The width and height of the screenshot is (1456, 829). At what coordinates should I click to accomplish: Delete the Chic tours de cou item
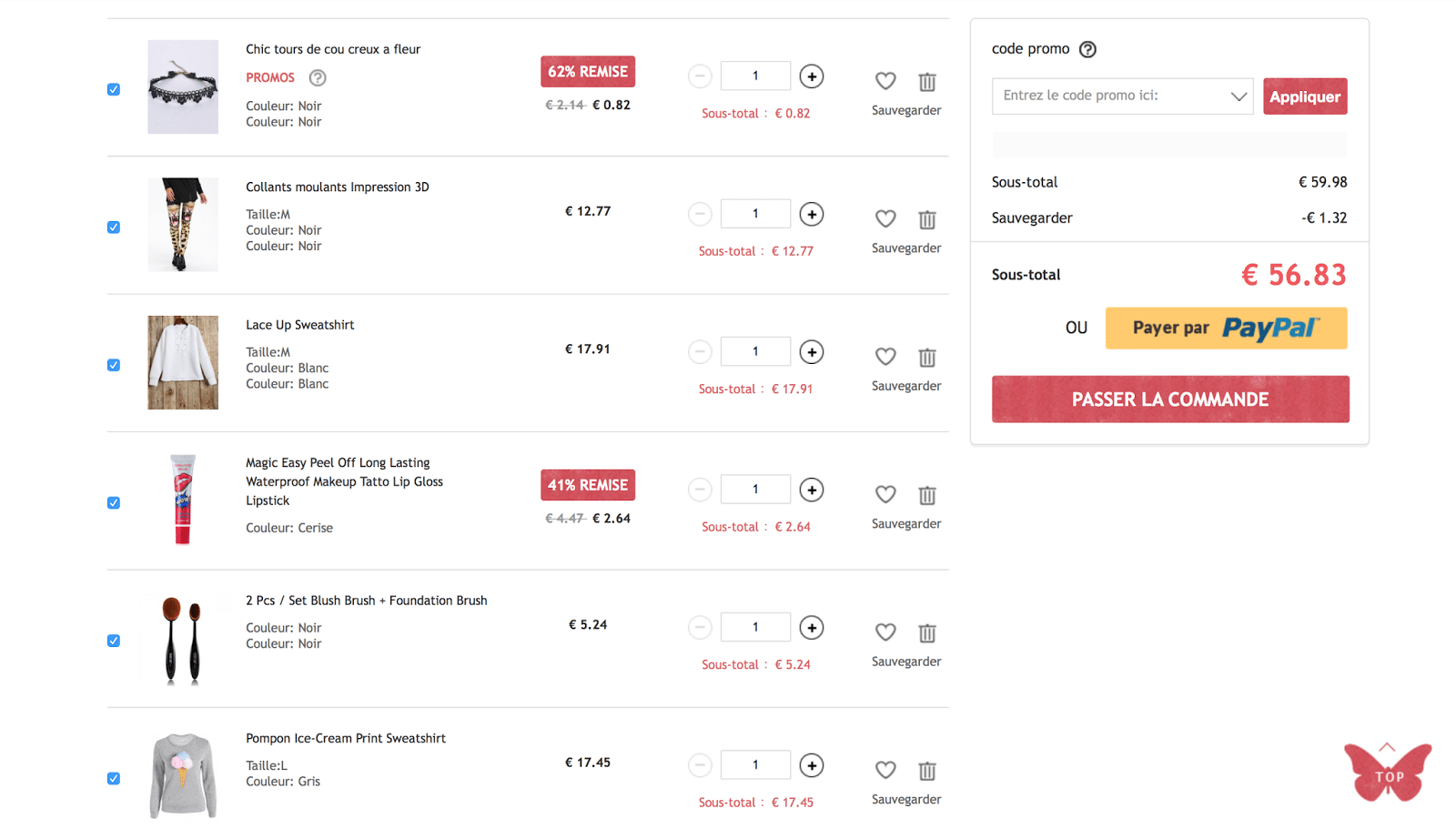coord(927,82)
